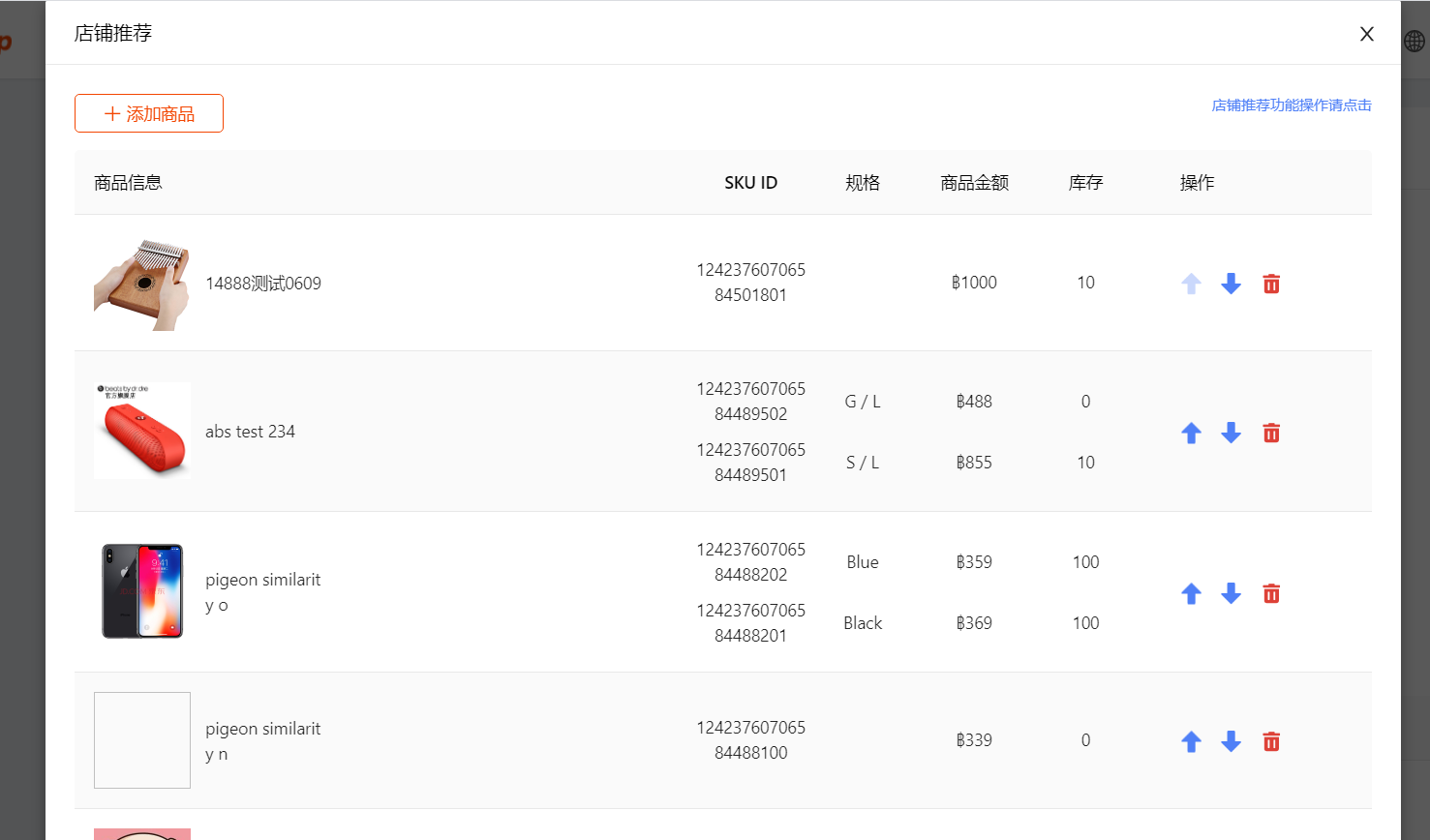The width and height of the screenshot is (1430, 840).
Task: Click the SKU ID column header
Action: 751,183
